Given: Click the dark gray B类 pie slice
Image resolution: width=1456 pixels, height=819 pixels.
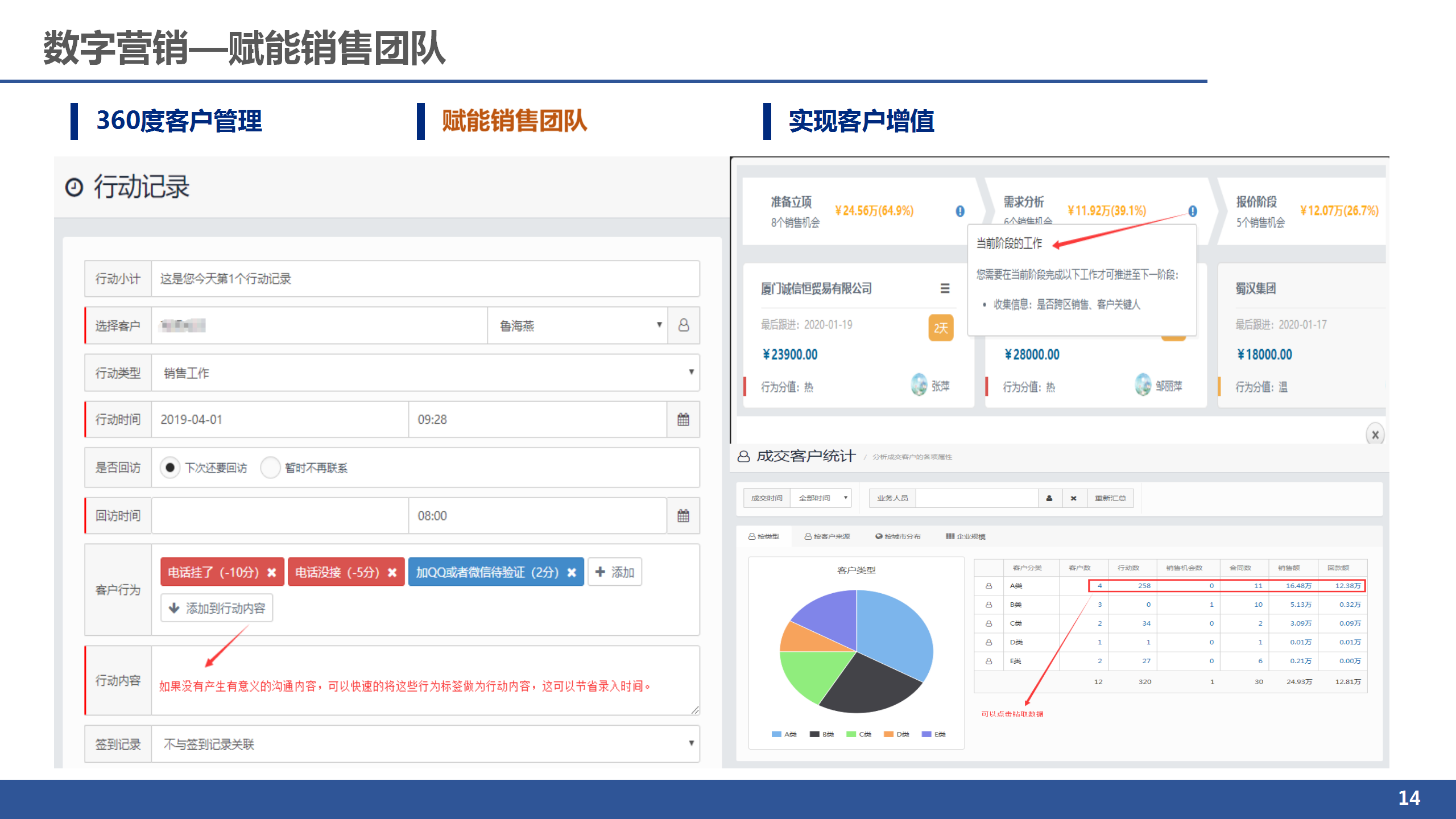Looking at the screenshot, I should (870, 685).
